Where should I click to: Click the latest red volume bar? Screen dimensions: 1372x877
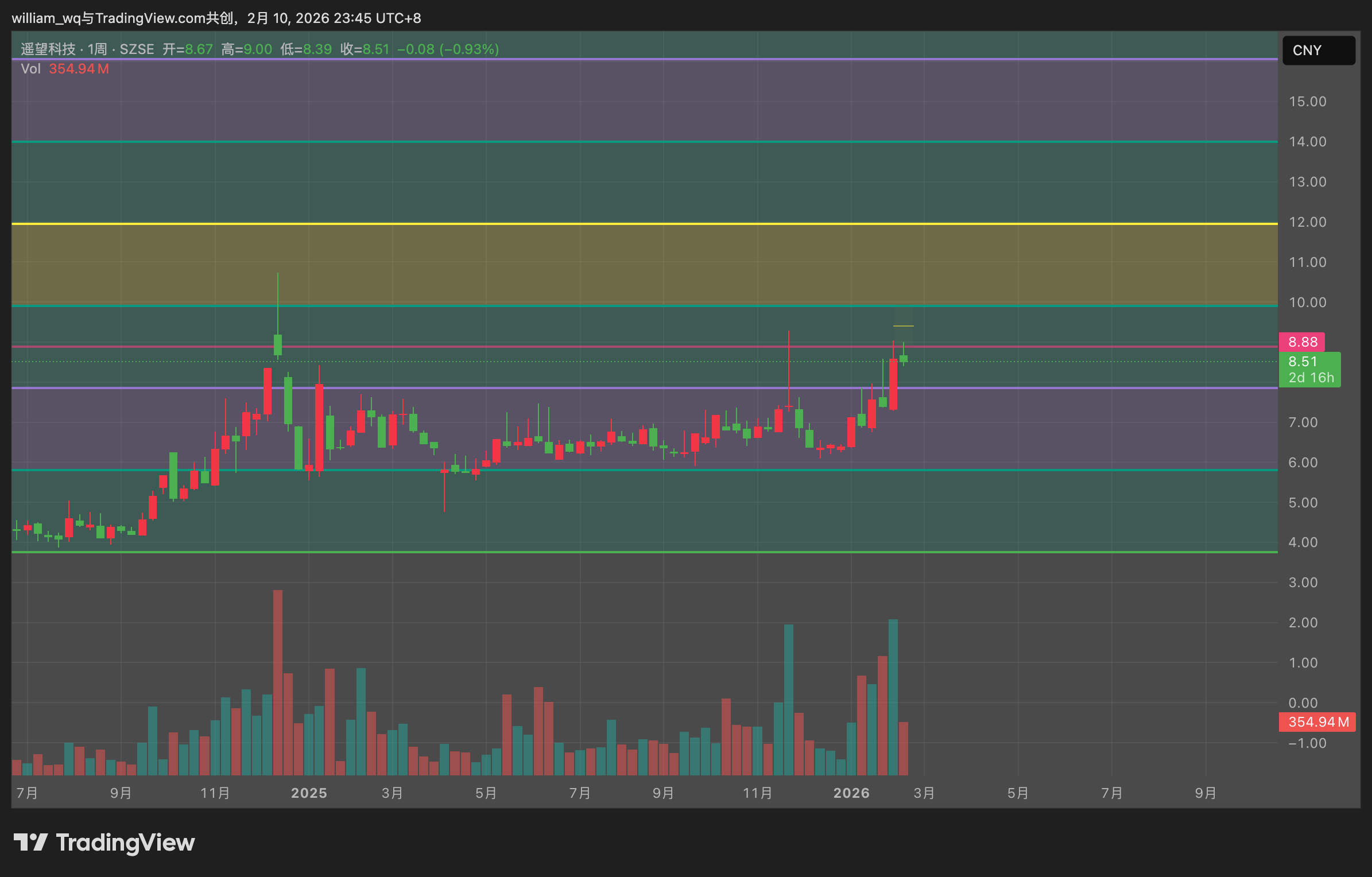904,748
